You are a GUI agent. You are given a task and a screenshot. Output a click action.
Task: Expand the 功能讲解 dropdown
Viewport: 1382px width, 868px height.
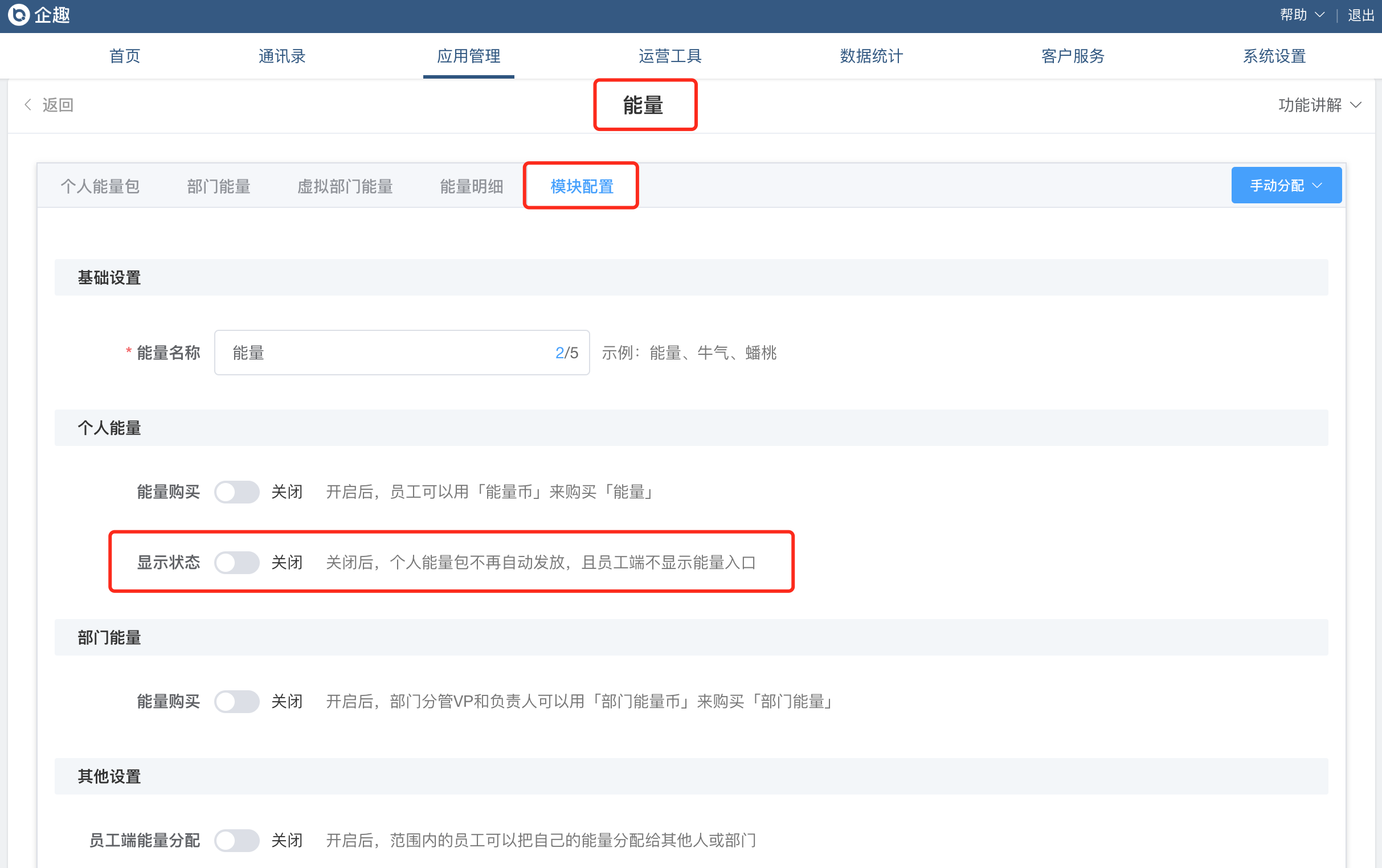(1319, 105)
